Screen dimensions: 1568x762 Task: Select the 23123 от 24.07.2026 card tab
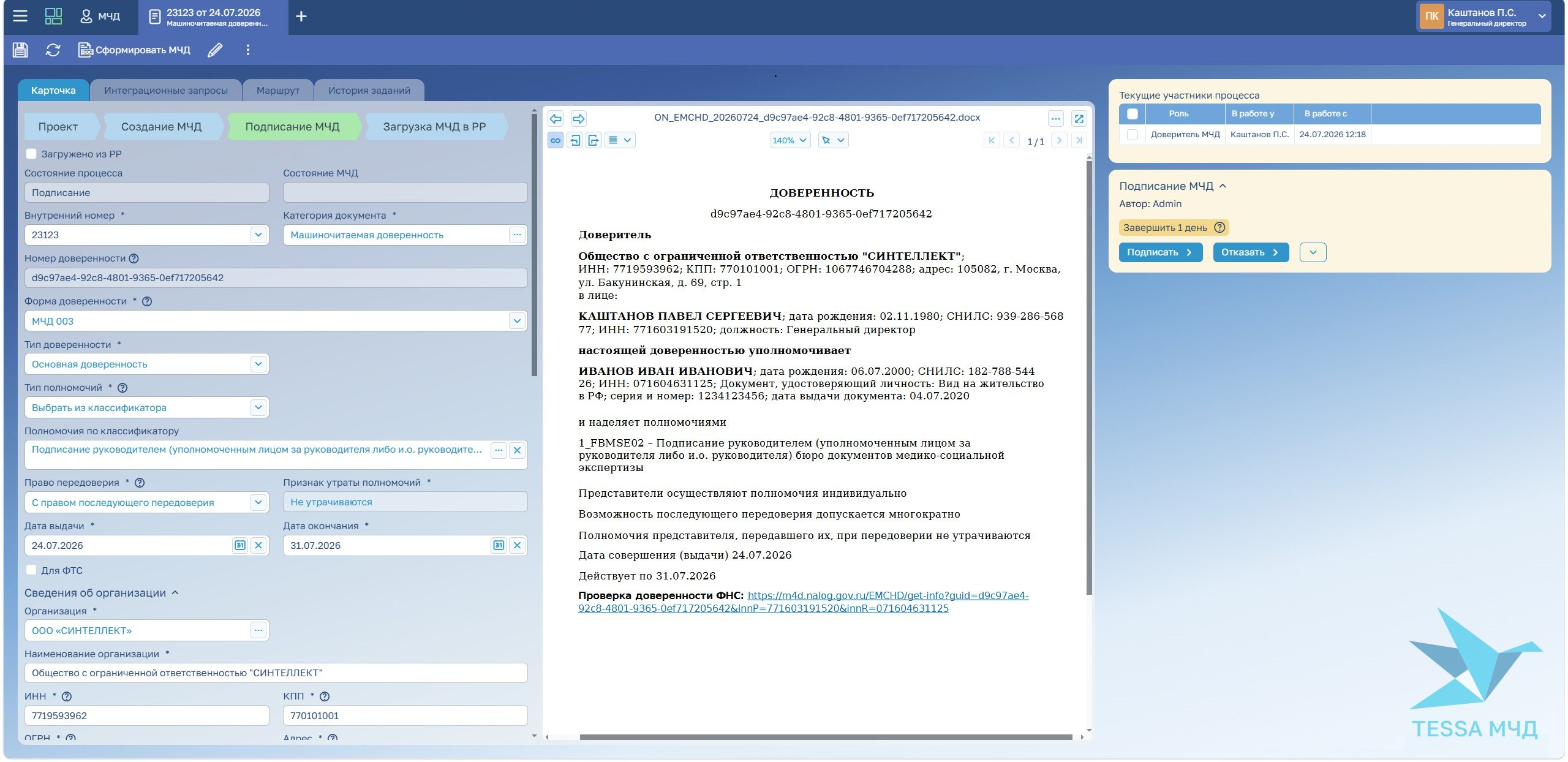pyautogui.click(x=213, y=17)
